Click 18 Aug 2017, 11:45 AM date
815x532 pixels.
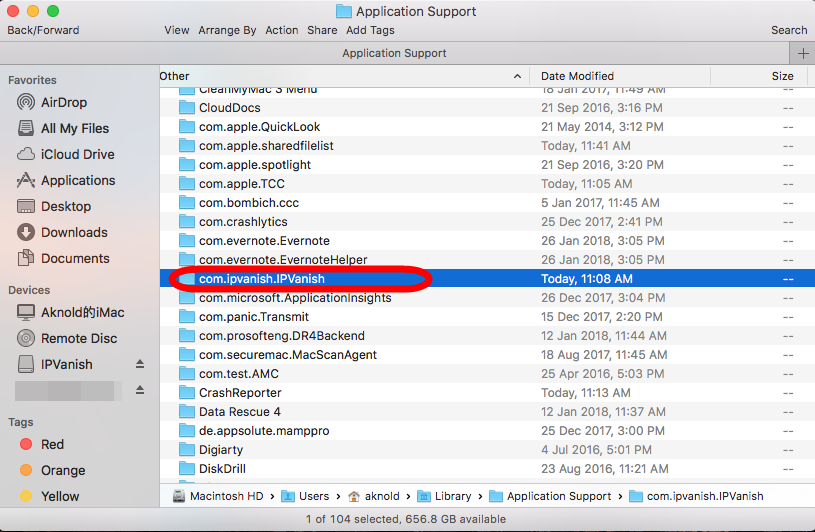coord(604,355)
